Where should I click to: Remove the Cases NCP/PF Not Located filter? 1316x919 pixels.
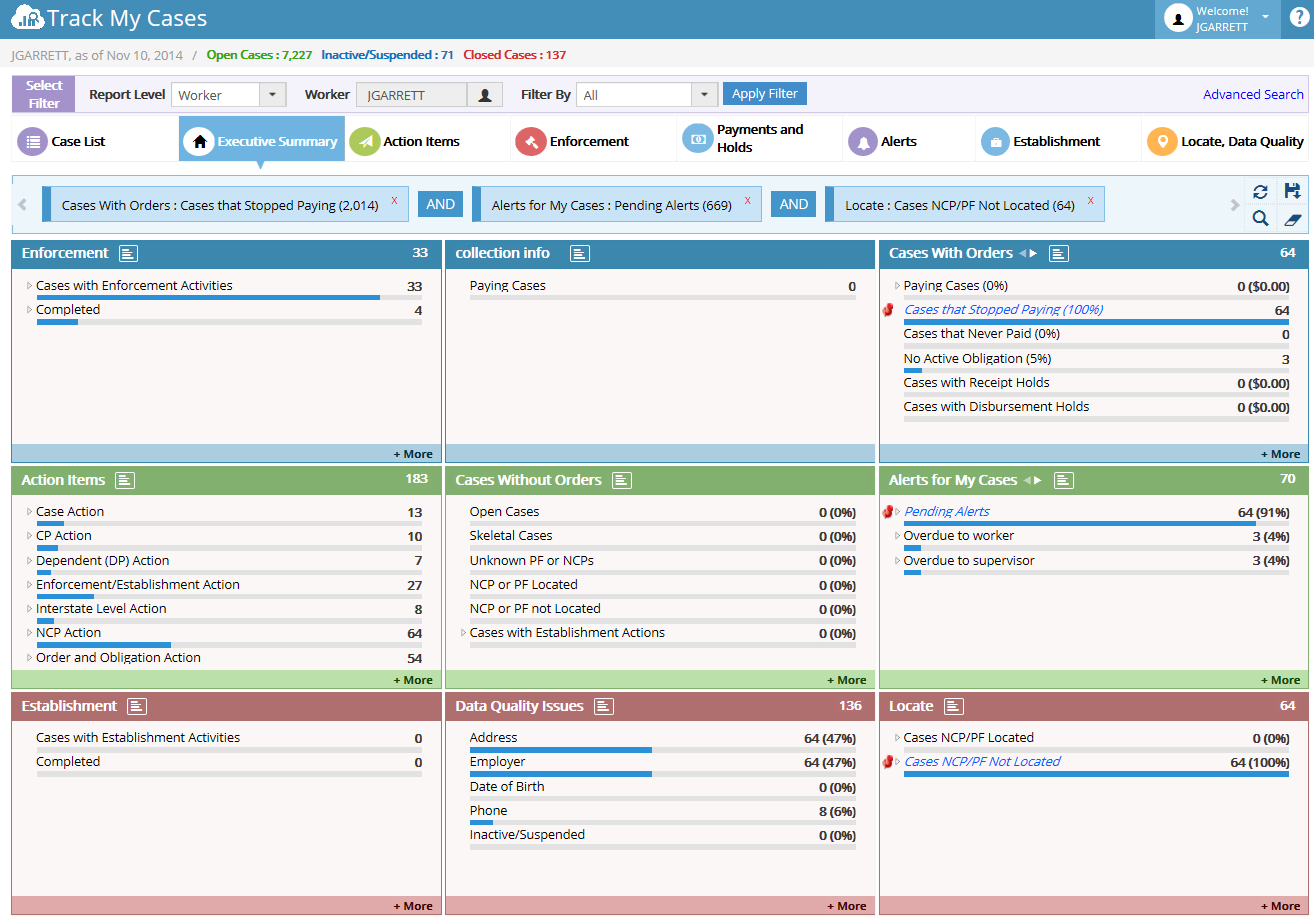[1090, 201]
